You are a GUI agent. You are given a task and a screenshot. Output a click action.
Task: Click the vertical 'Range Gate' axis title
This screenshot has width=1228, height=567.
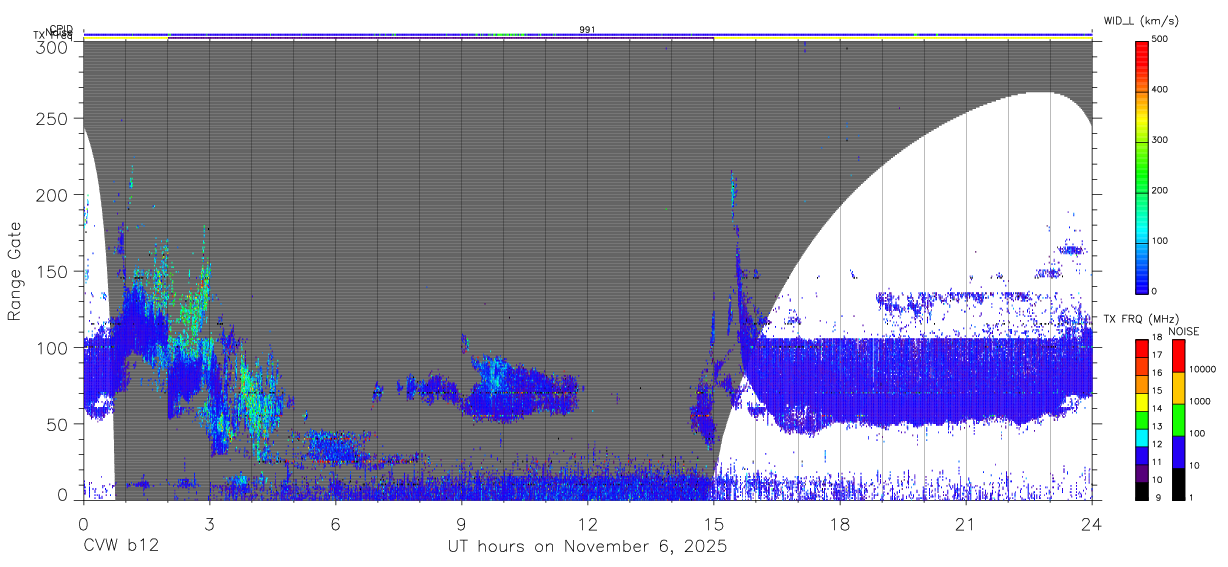tap(15, 271)
